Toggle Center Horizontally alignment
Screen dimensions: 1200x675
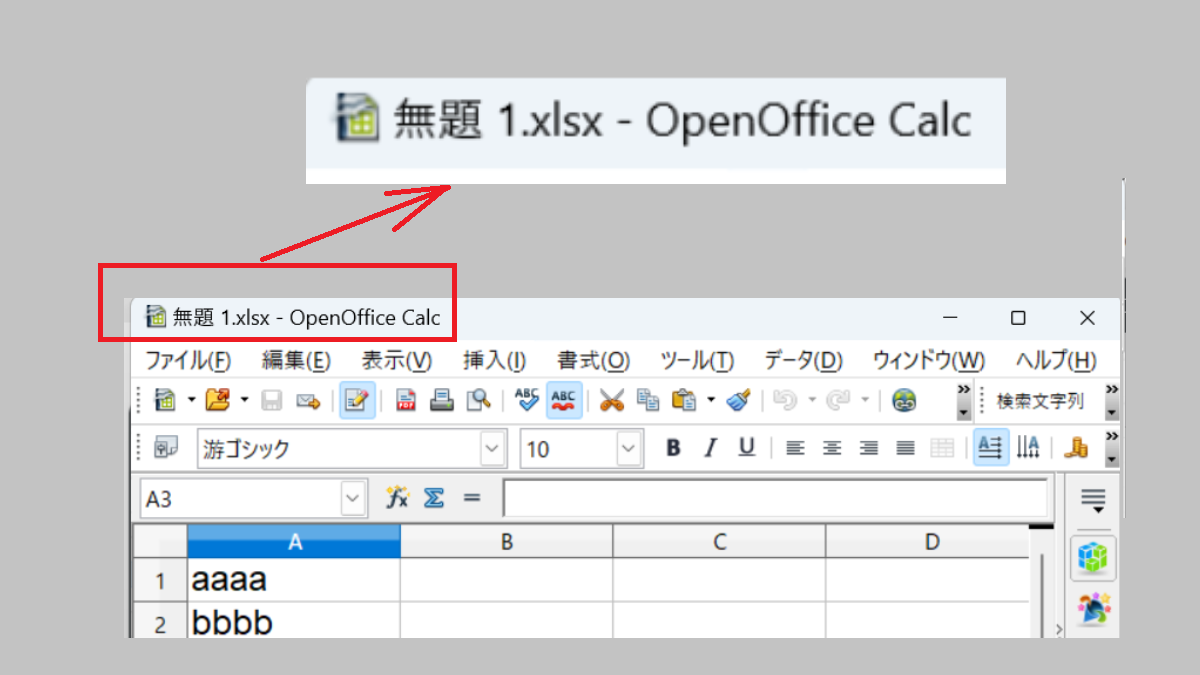pos(832,448)
